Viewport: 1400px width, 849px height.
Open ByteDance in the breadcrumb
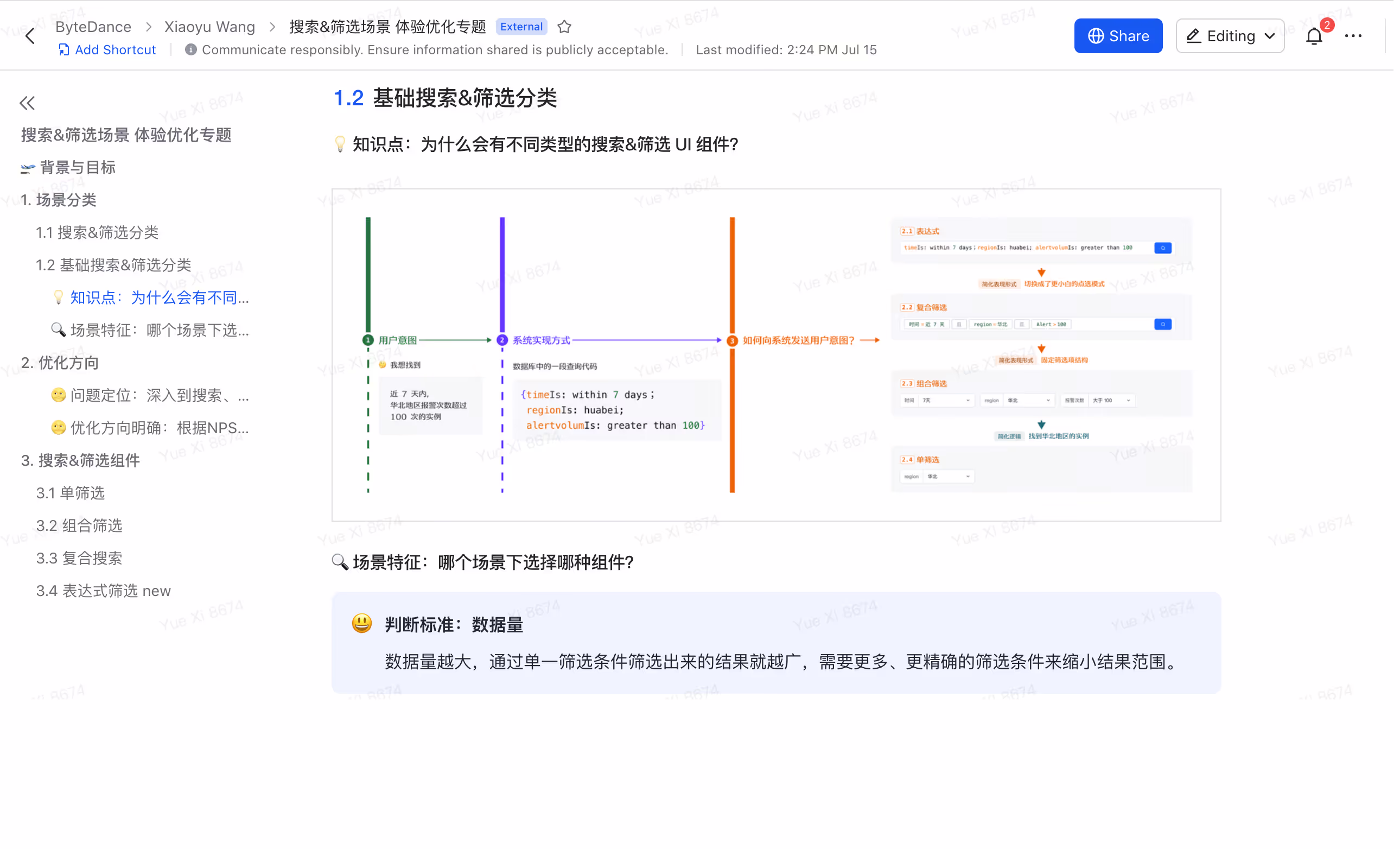[94, 27]
